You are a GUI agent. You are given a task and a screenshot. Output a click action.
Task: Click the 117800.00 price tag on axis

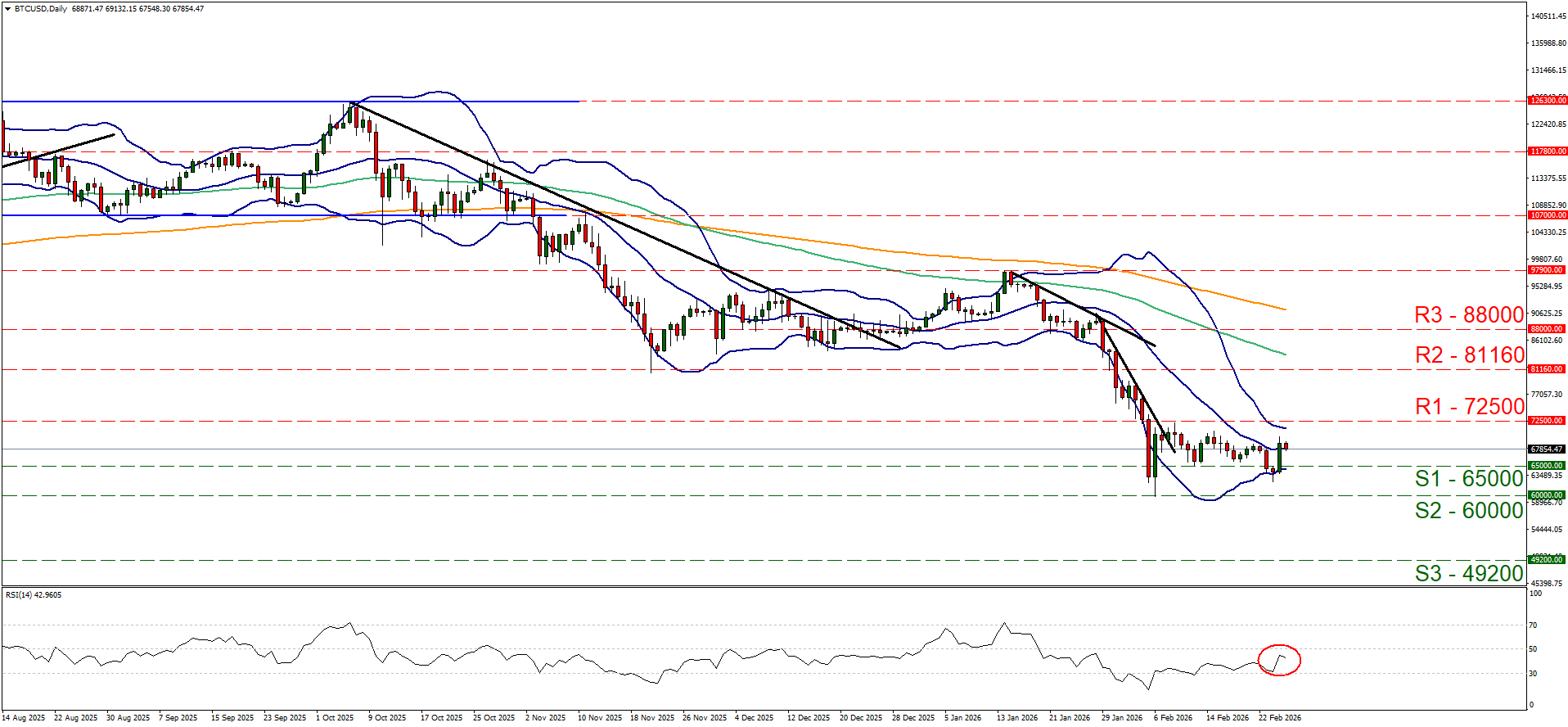[x=1547, y=151]
